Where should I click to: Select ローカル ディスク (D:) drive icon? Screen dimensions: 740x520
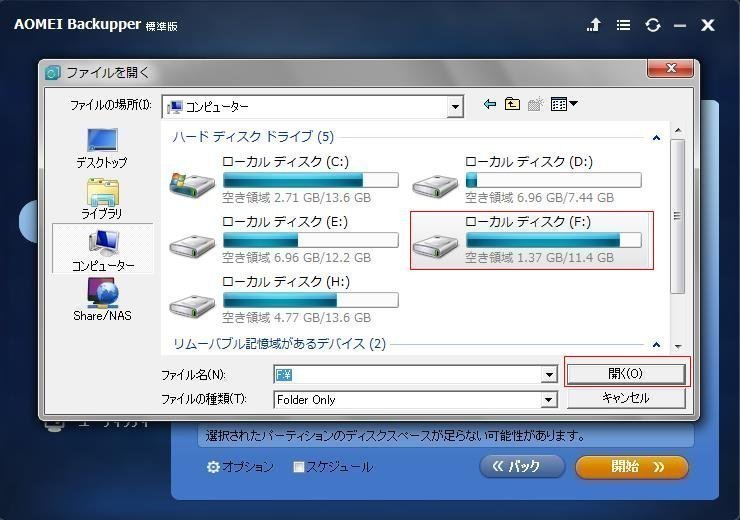pyautogui.click(x=435, y=185)
